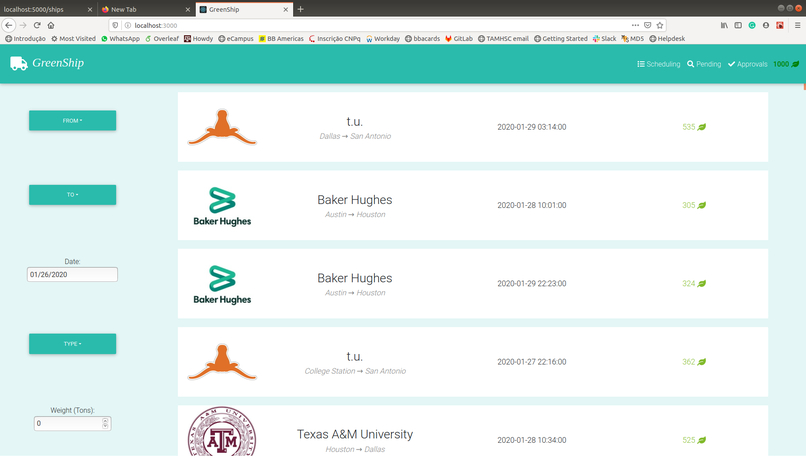Expand the TYPE dropdown
This screenshot has height=458, width=806.
pos(72,344)
